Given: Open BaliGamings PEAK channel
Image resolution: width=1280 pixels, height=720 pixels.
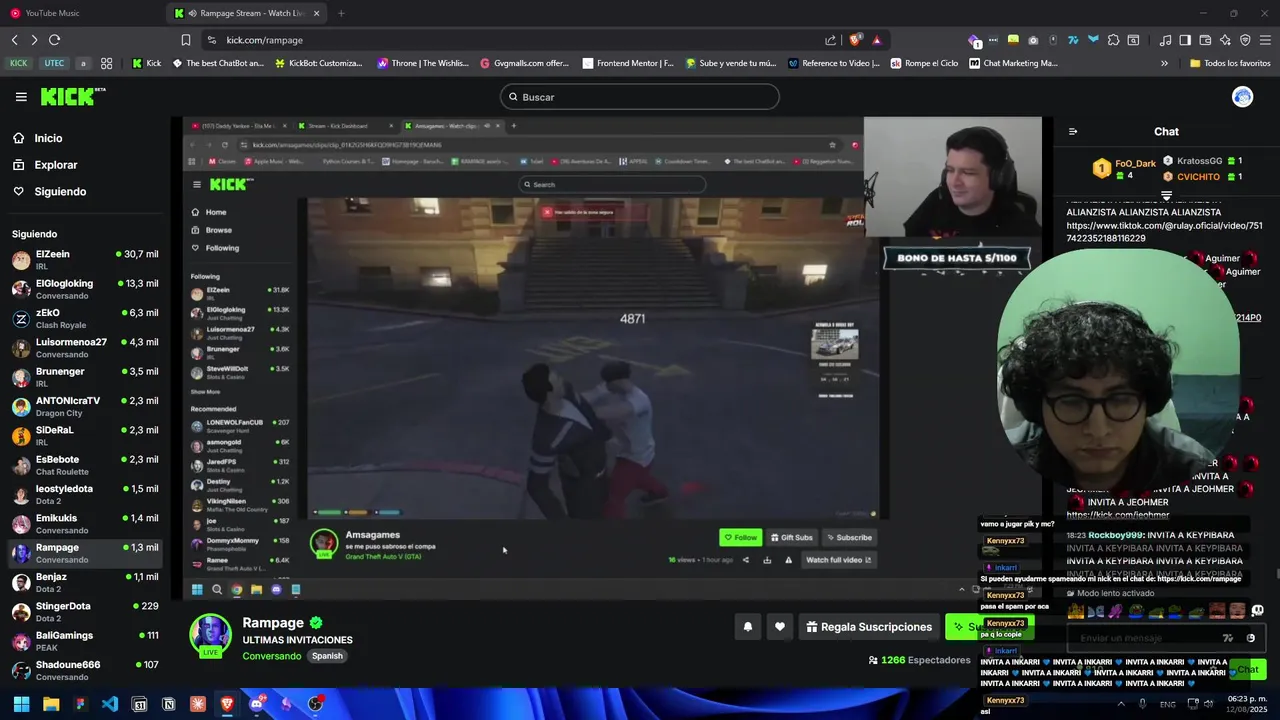Looking at the screenshot, I should 85,641.
